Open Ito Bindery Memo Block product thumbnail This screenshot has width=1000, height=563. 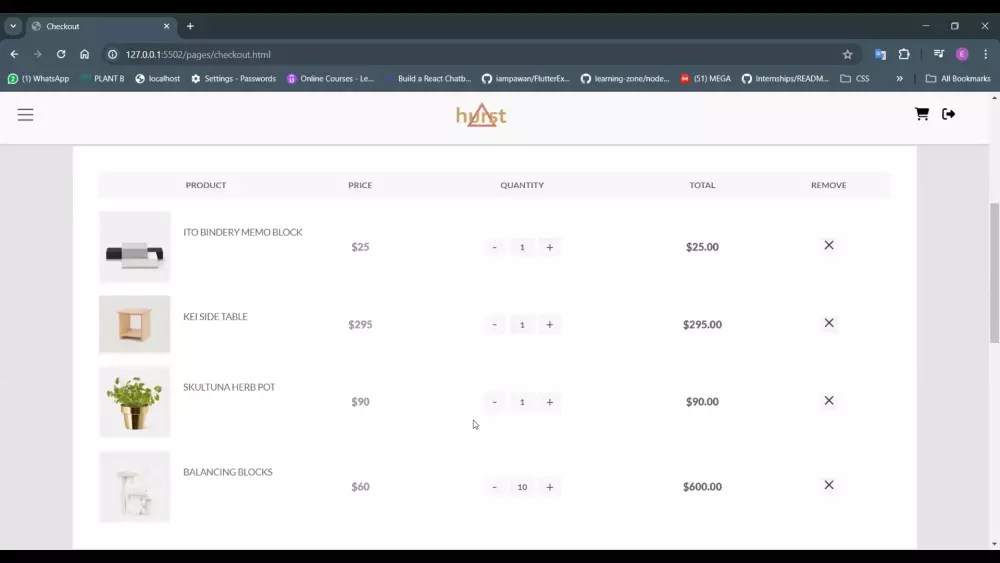(x=135, y=247)
